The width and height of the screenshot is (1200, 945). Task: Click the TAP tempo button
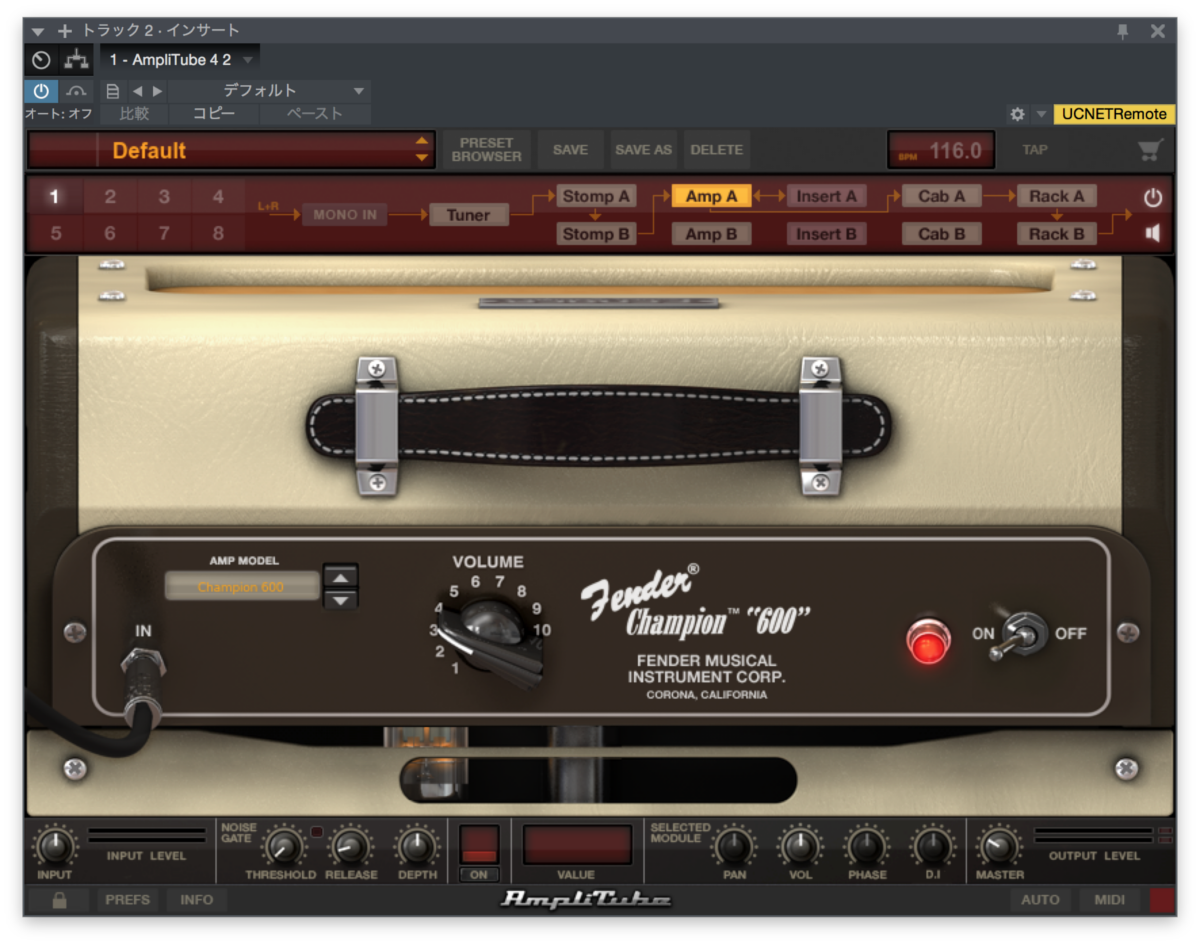1034,150
